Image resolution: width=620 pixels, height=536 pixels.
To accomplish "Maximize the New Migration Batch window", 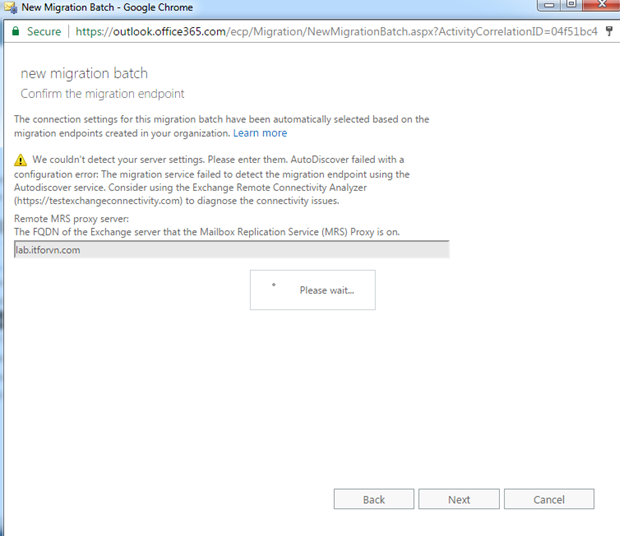I will 573,6.
